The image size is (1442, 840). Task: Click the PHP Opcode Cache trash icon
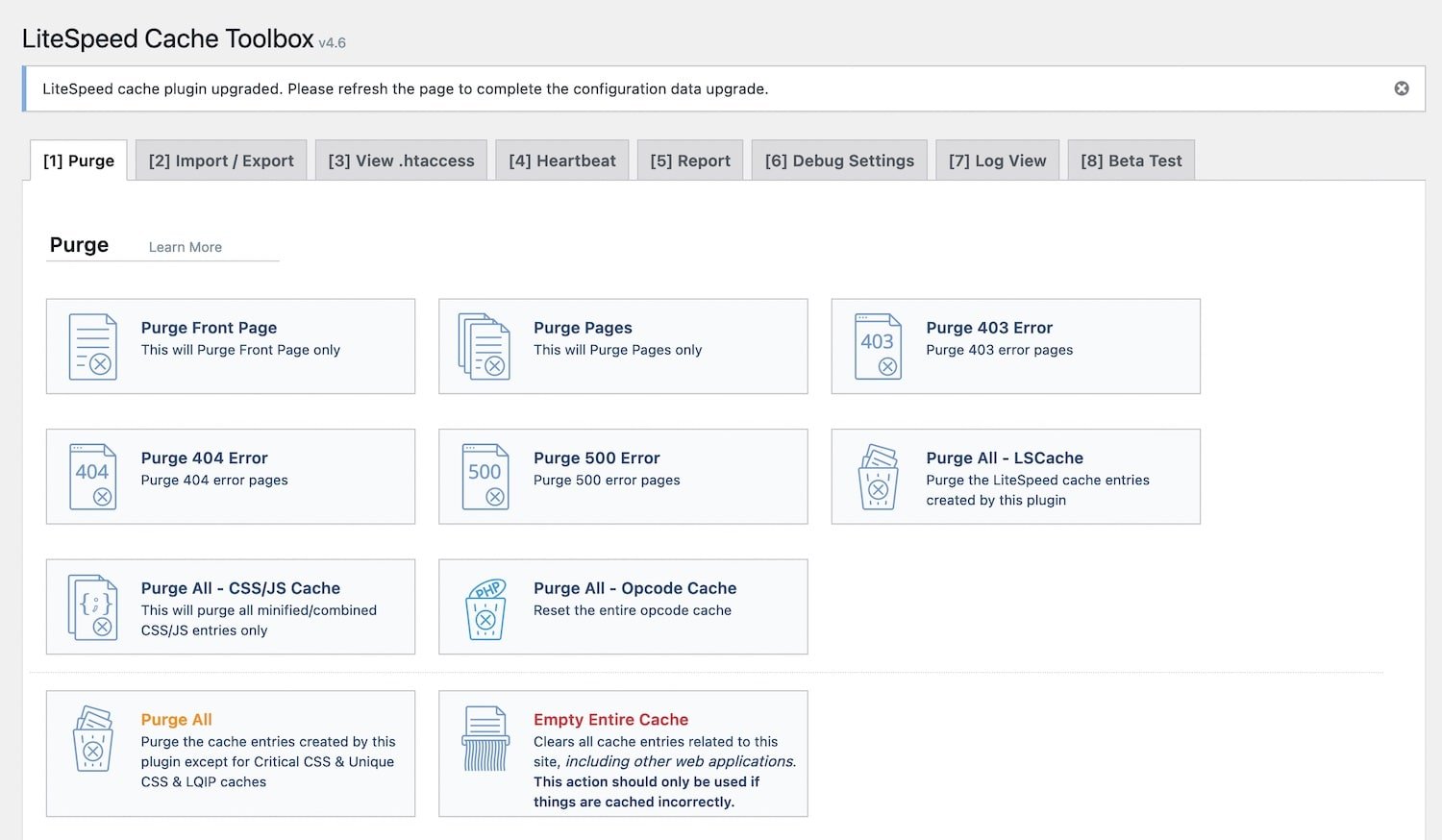(x=485, y=609)
